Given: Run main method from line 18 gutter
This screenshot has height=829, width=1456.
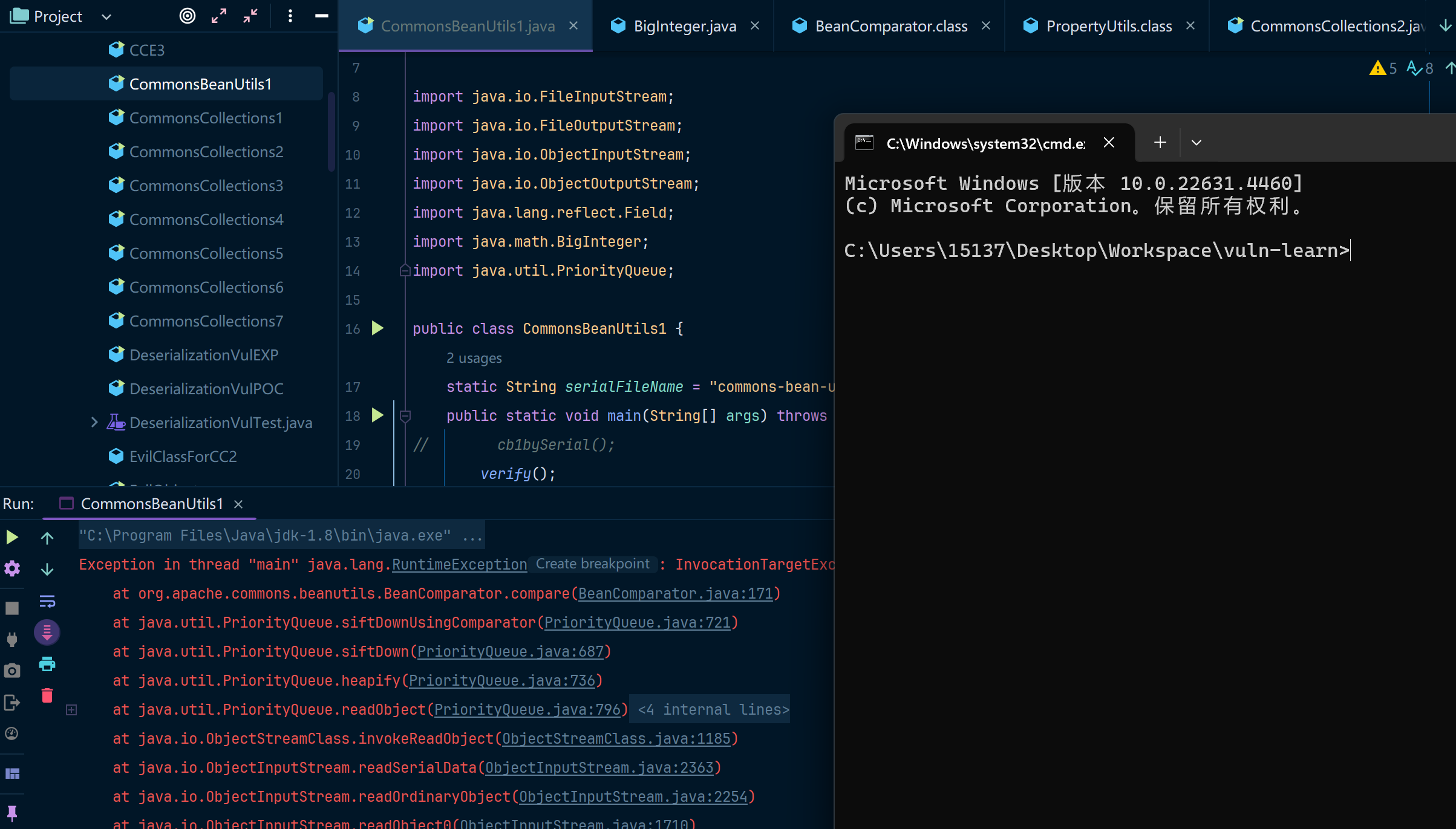Looking at the screenshot, I should 377,415.
